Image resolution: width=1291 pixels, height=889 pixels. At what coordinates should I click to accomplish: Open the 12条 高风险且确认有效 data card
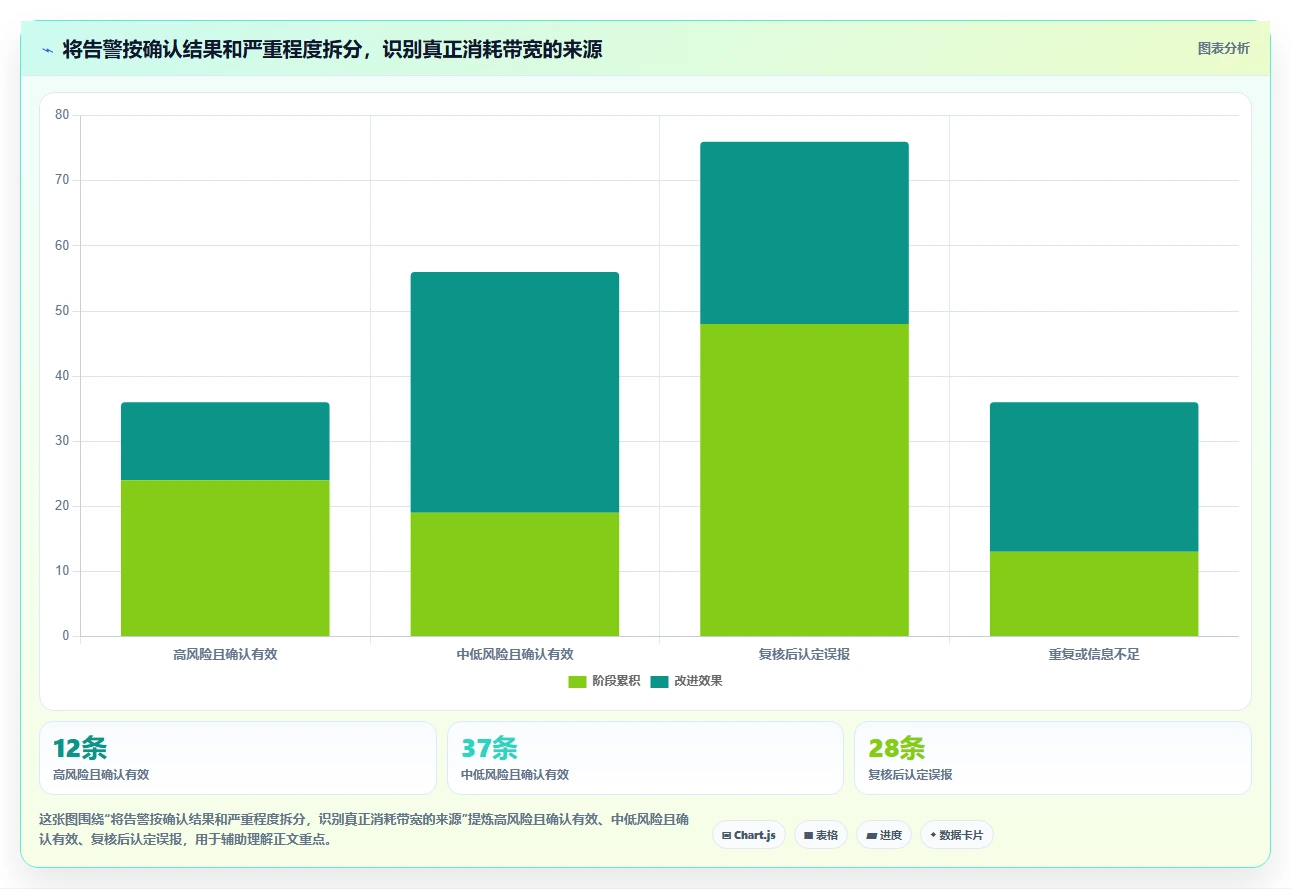coord(238,758)
